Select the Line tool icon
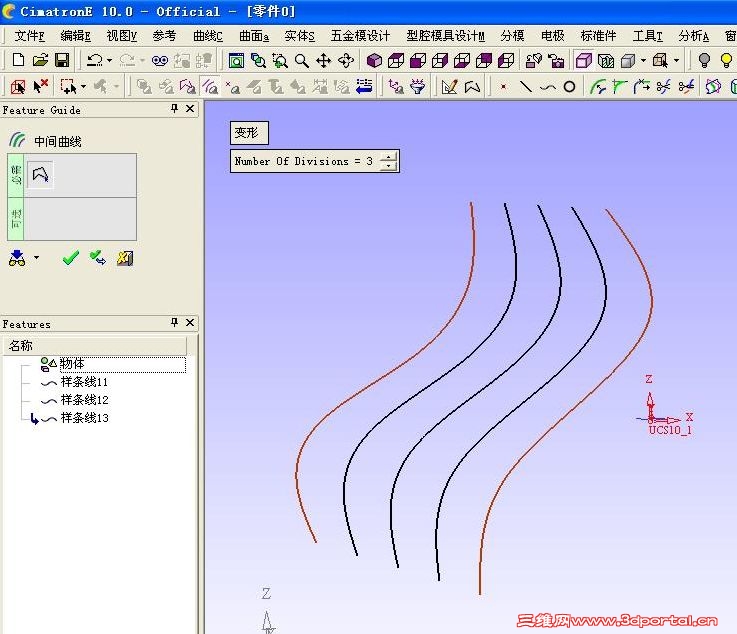This screenshot has height=634, width=737. pos(525,86)
